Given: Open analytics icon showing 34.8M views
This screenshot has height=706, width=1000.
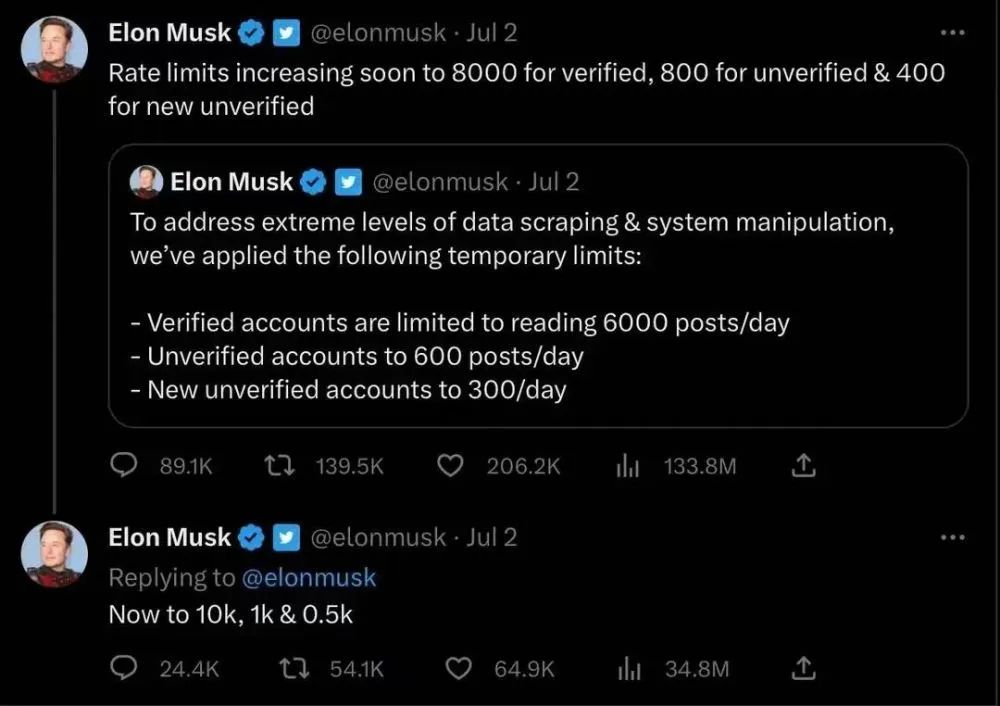Looking at the screenshot, I should [629, 668].
